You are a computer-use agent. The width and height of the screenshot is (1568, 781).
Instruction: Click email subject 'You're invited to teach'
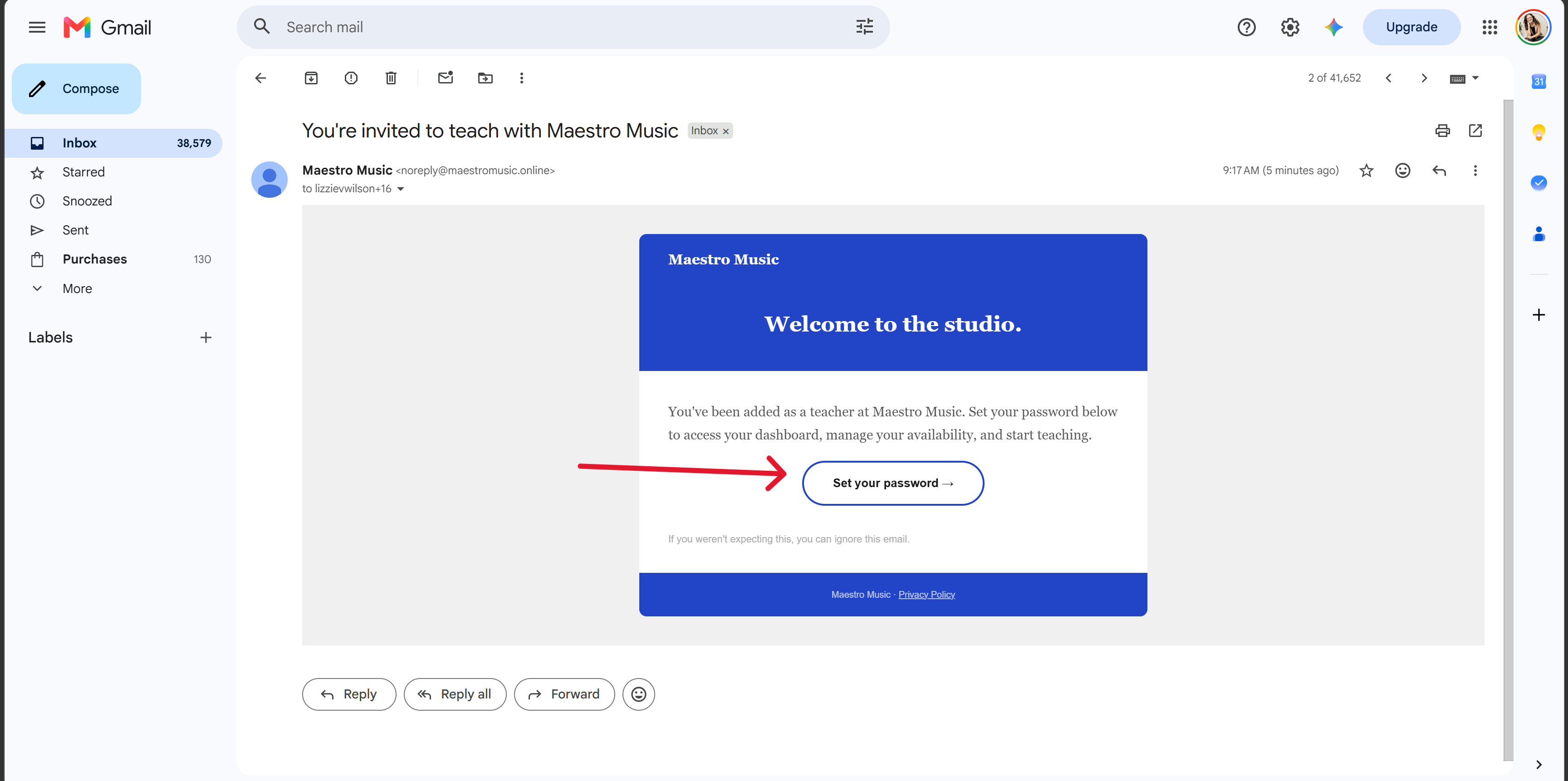click(x=490, y=131)
